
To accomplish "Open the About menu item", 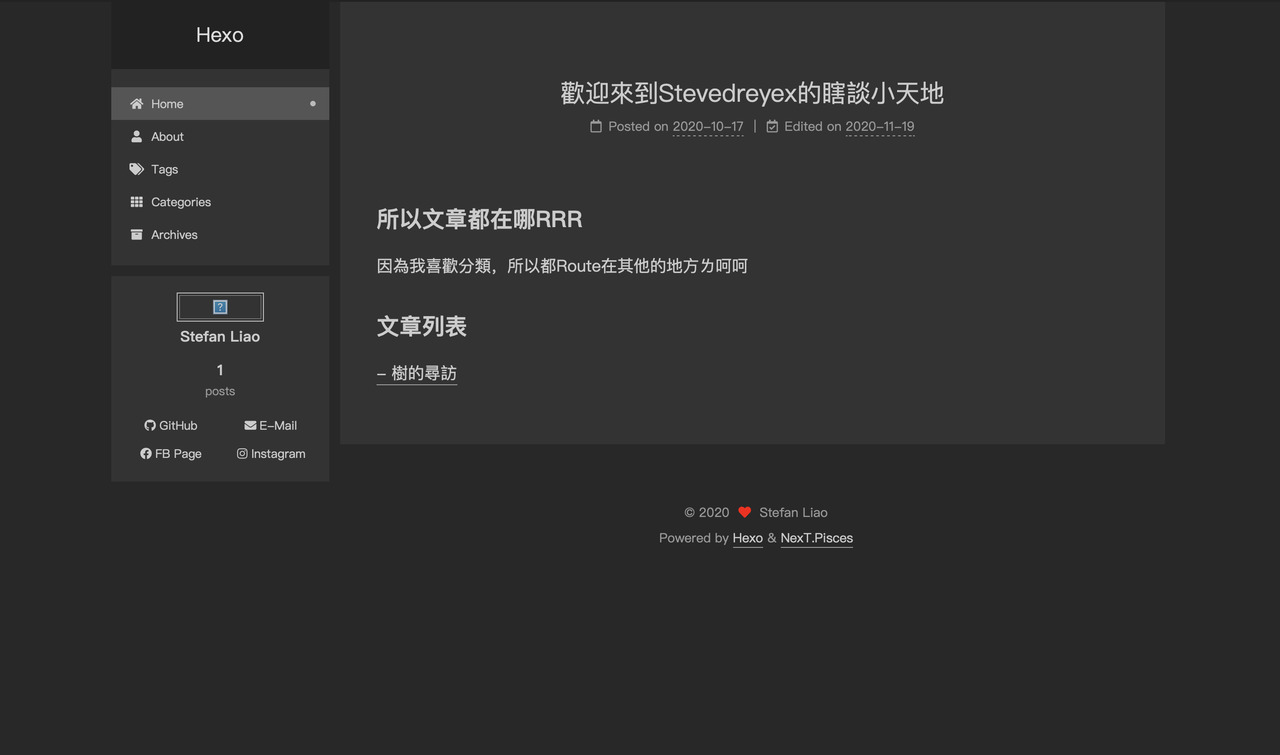I will 220,137.
